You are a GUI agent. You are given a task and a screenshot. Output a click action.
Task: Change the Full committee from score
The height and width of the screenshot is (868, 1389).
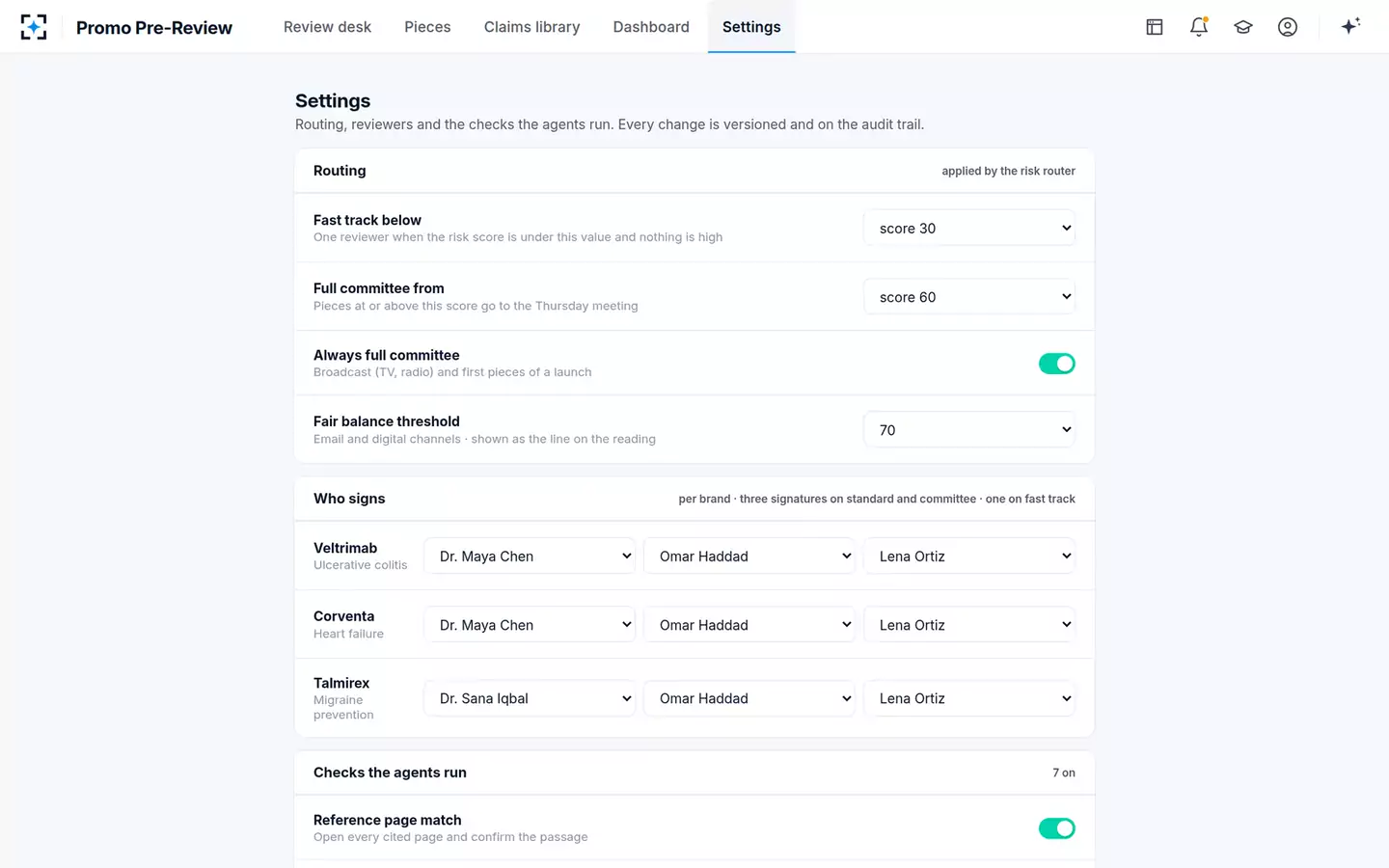coord(969,297)
